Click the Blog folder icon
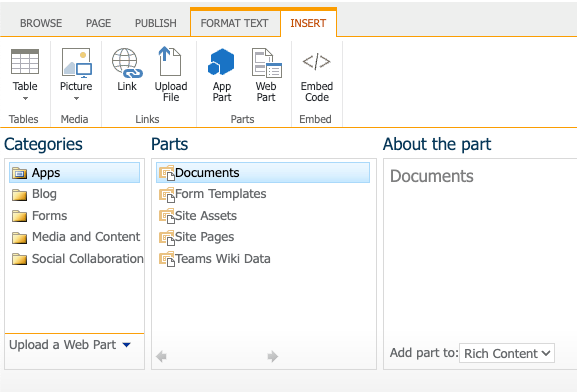The image size is (577, 392). click(20, 195)
